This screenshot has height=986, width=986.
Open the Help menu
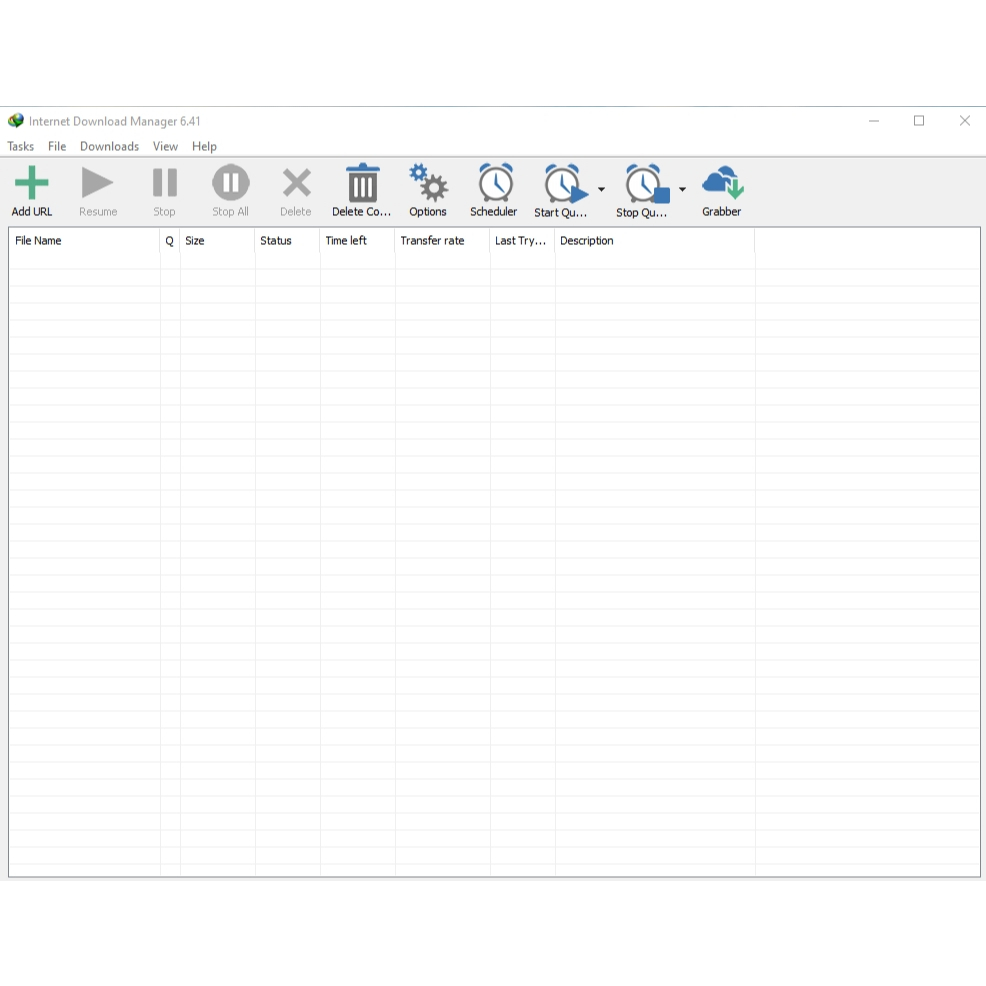pos(204,146)
